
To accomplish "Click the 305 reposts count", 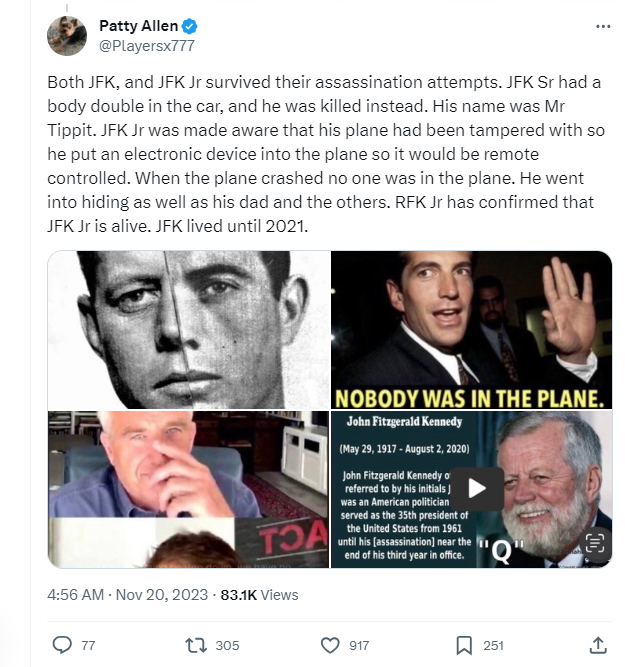I will [227, 646].
